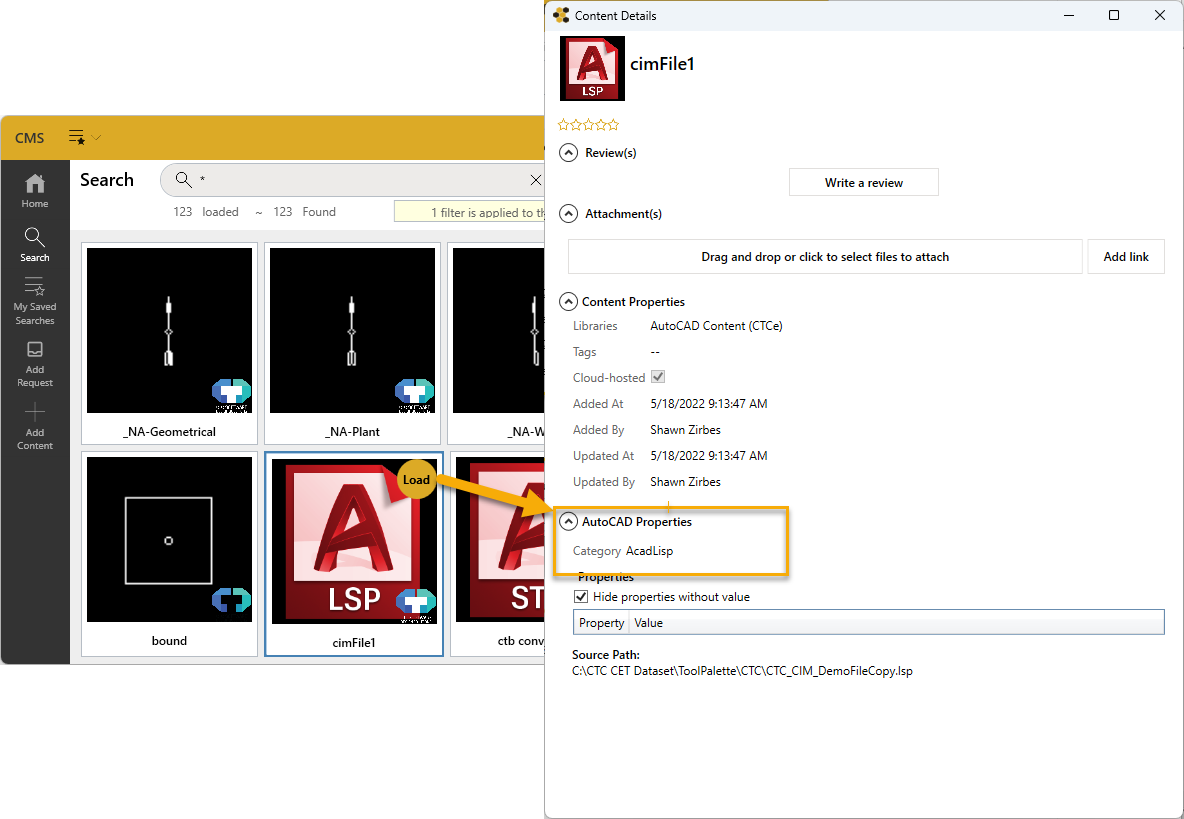The height and width of the screenshot is (819, 1184).
Task: Minimize the Content Details window
Action: click(x=1069, y=15)
